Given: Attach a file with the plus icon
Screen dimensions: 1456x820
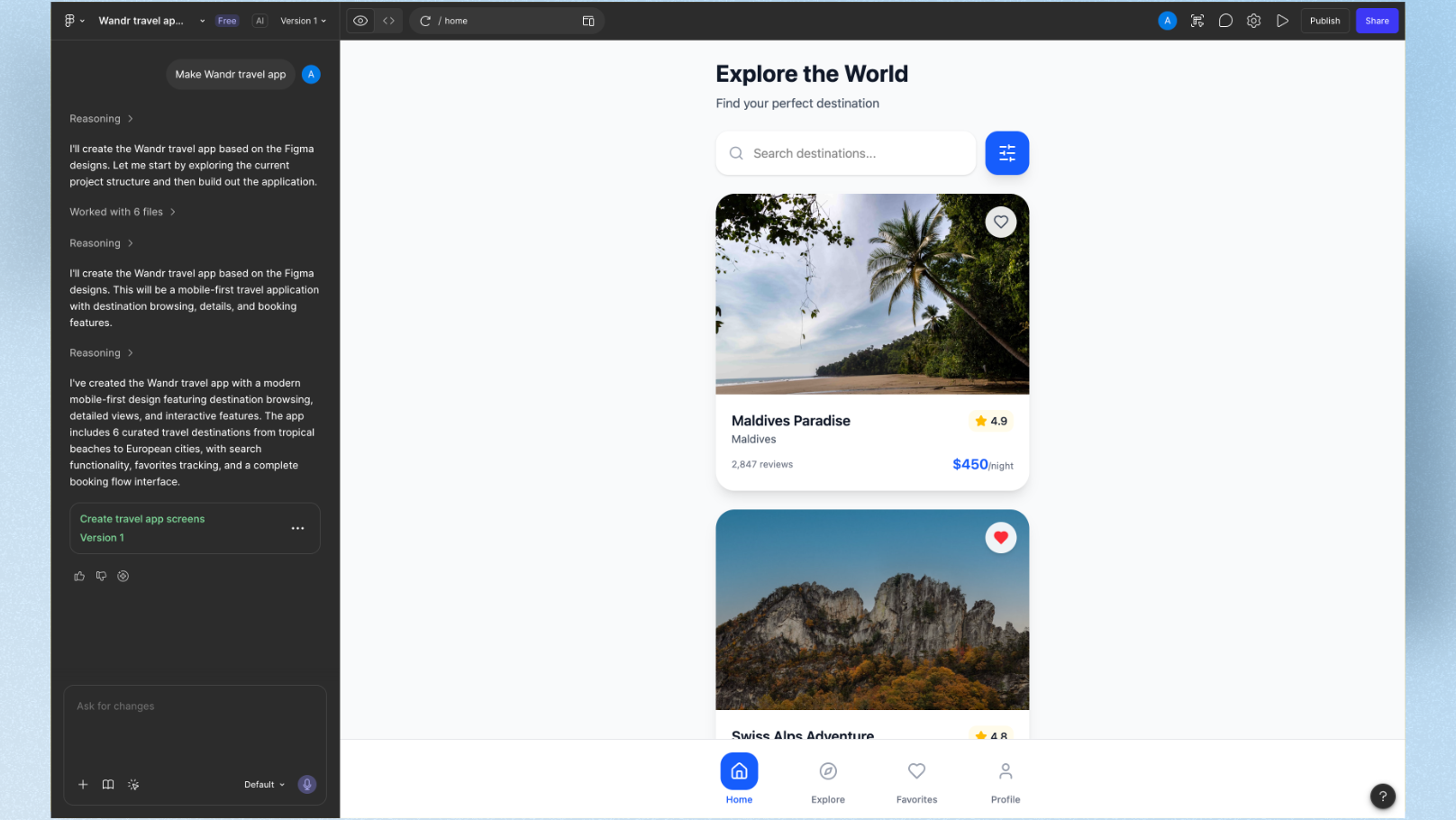Looking at the screenshot, I should click(83, 784).
